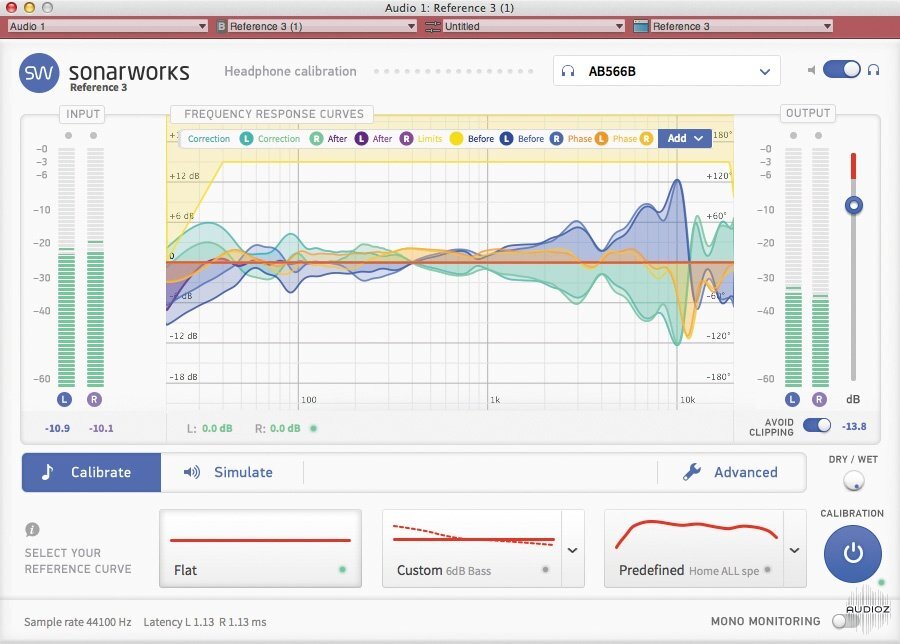Toggle the Phase L curve

(x=601, y=138)
